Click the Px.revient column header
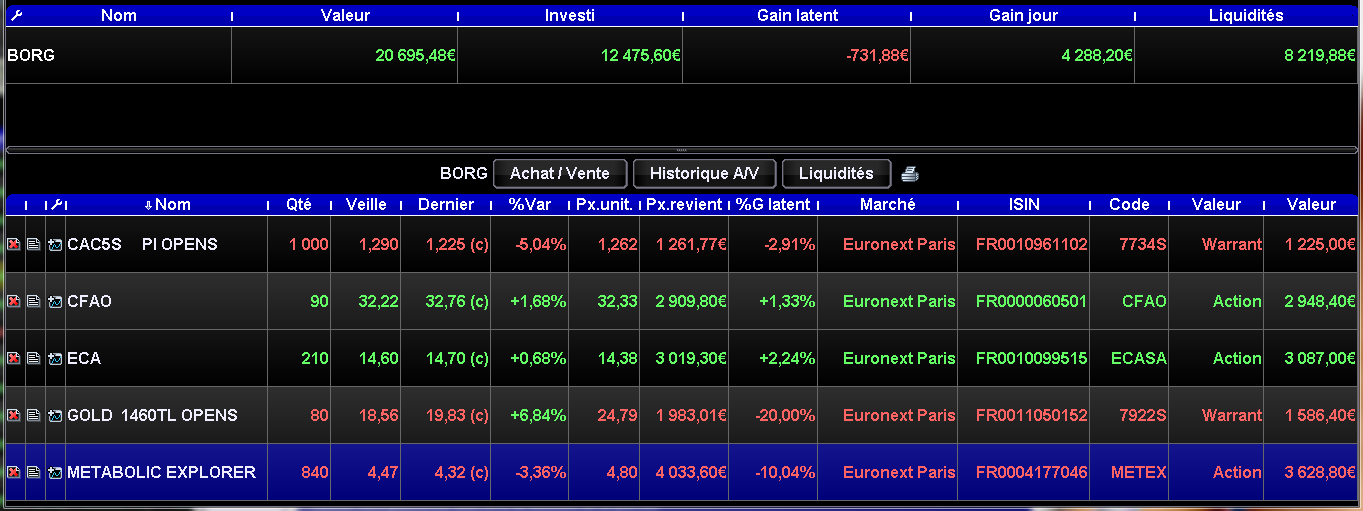Image resolution: width=1363 pixels, height=511 pixels. 684,205
